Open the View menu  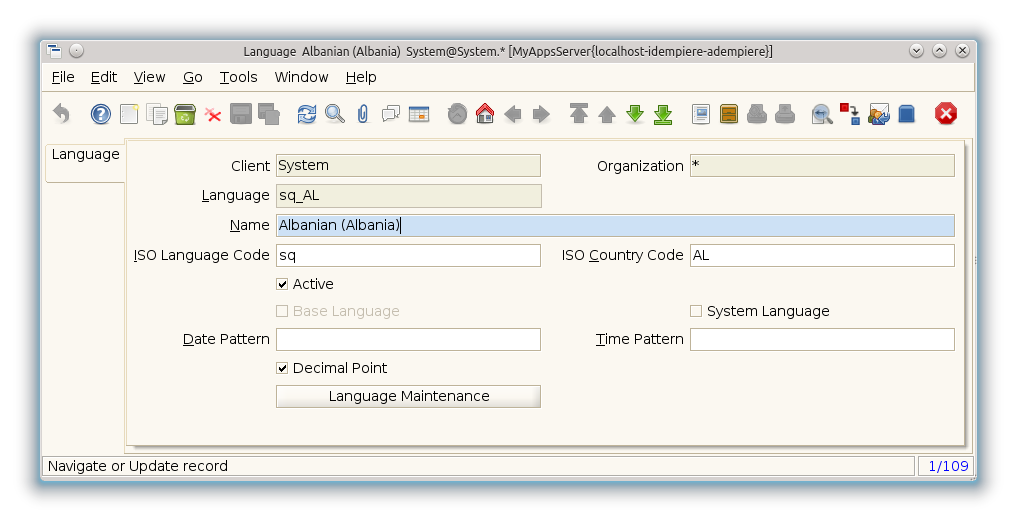(x=149, y=77)
